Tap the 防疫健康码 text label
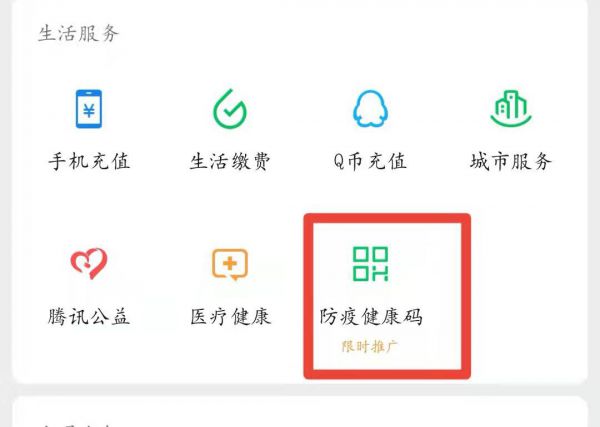The width and height of the screenshot is (600, 427). pos(371,316)
